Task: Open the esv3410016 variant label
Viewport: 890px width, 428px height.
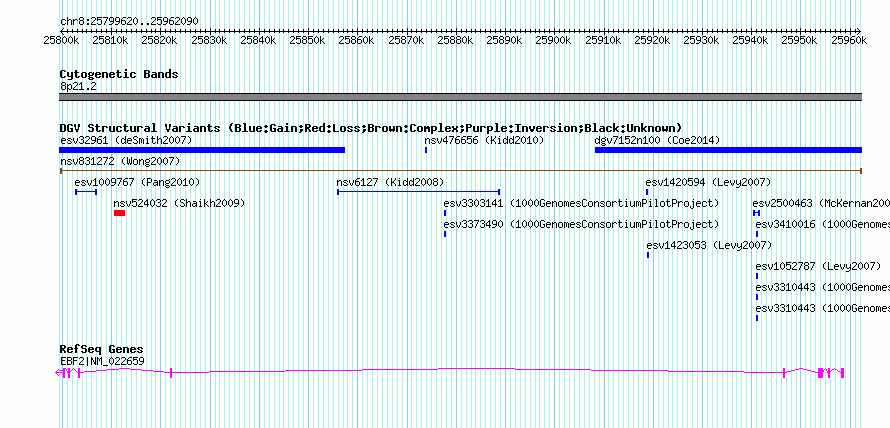Action: [822, 225]
